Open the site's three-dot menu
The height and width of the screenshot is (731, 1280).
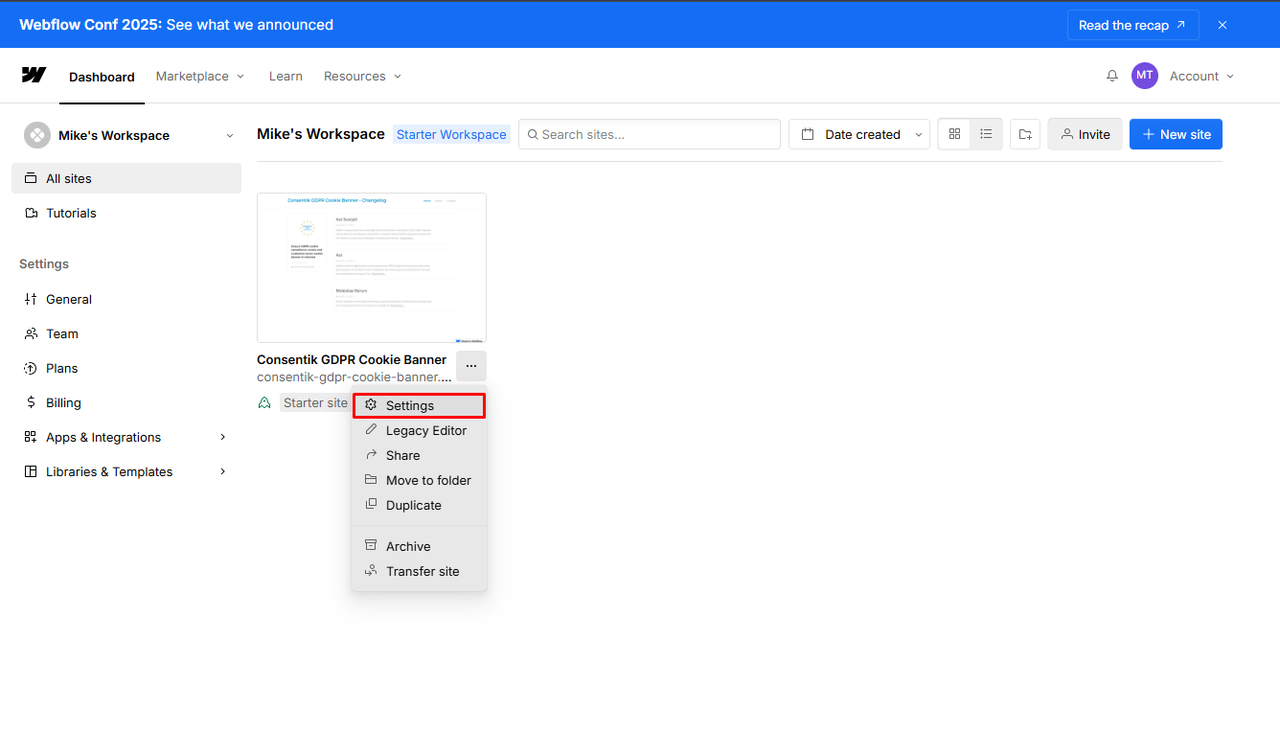471,366
